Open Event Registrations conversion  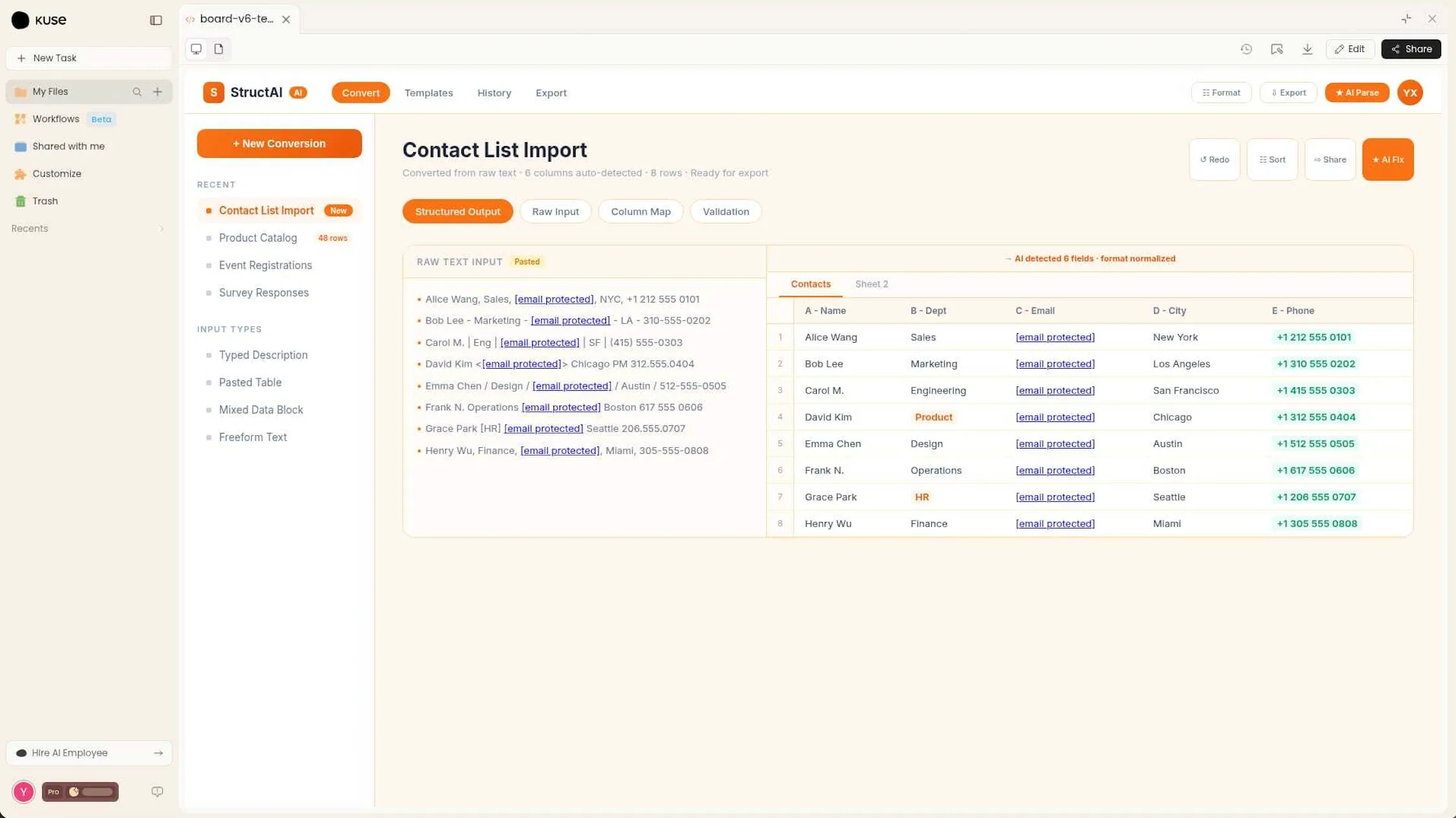(x=279, y=265)
